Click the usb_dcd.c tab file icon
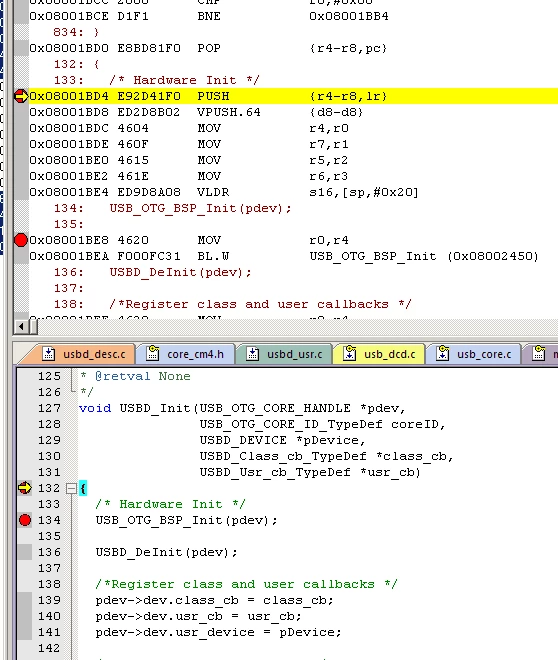Viewport: 558px width, 660px height. (x=349, y=353)
